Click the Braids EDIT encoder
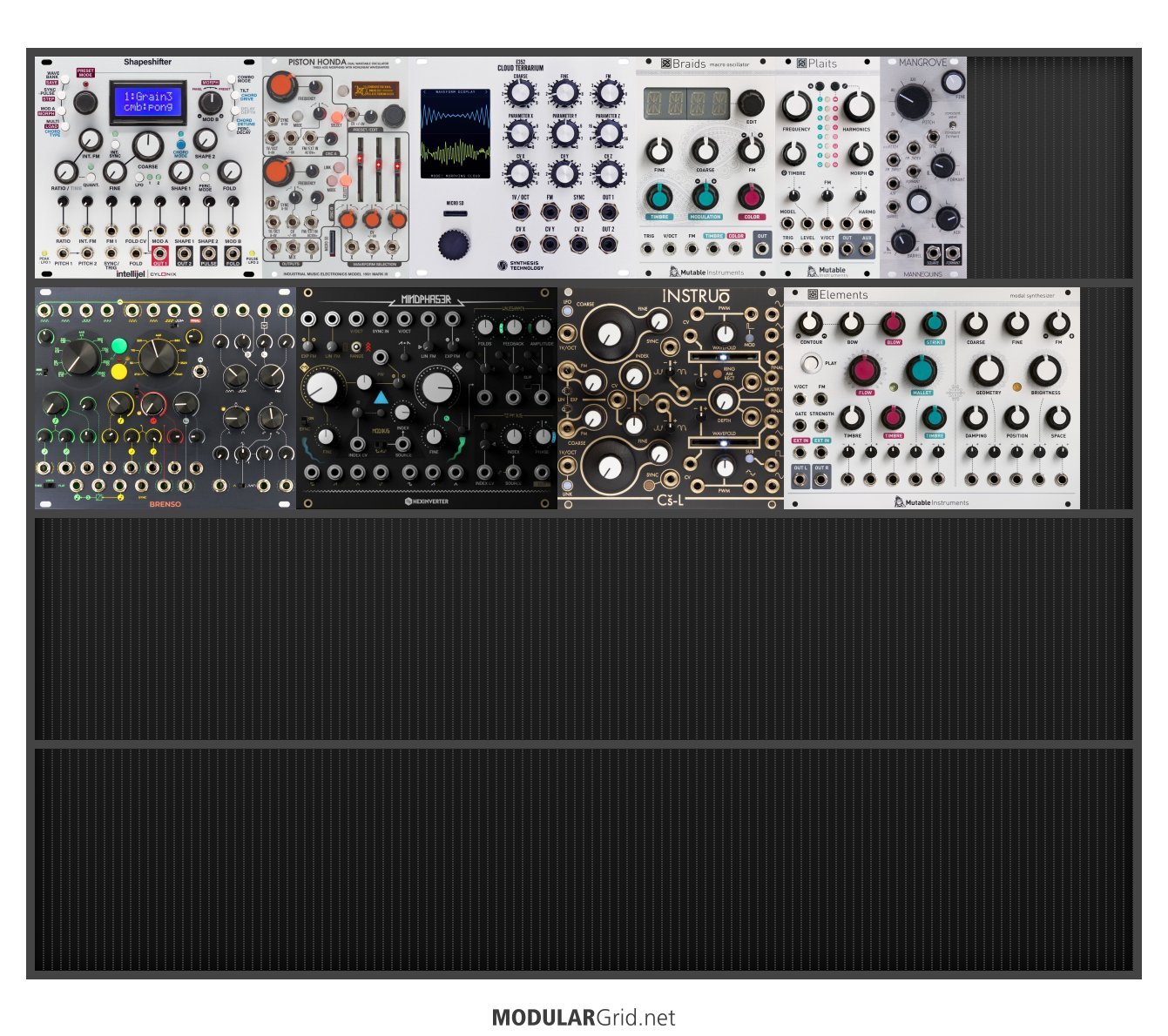Image resolution: width=1168 pixels, height=1036 pixels. coord(751,104)
